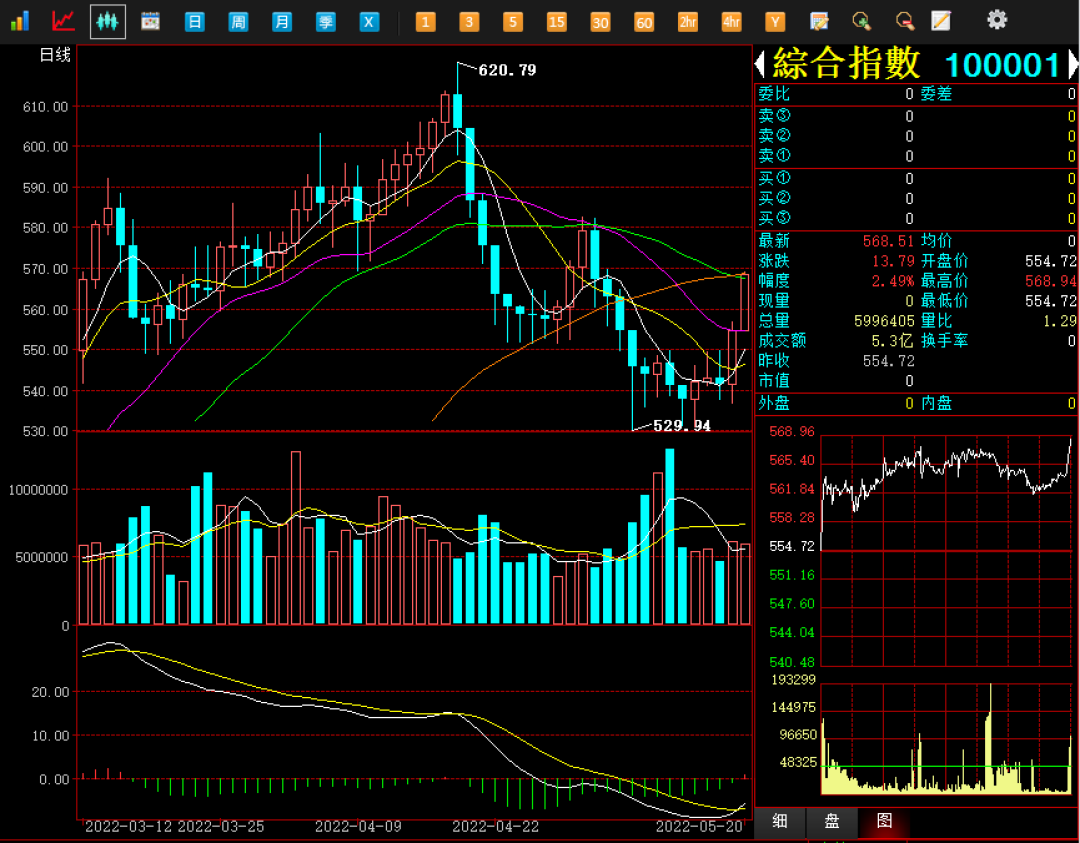
Task: Click the latest price 568.51
Action: [x=889, y=241]
